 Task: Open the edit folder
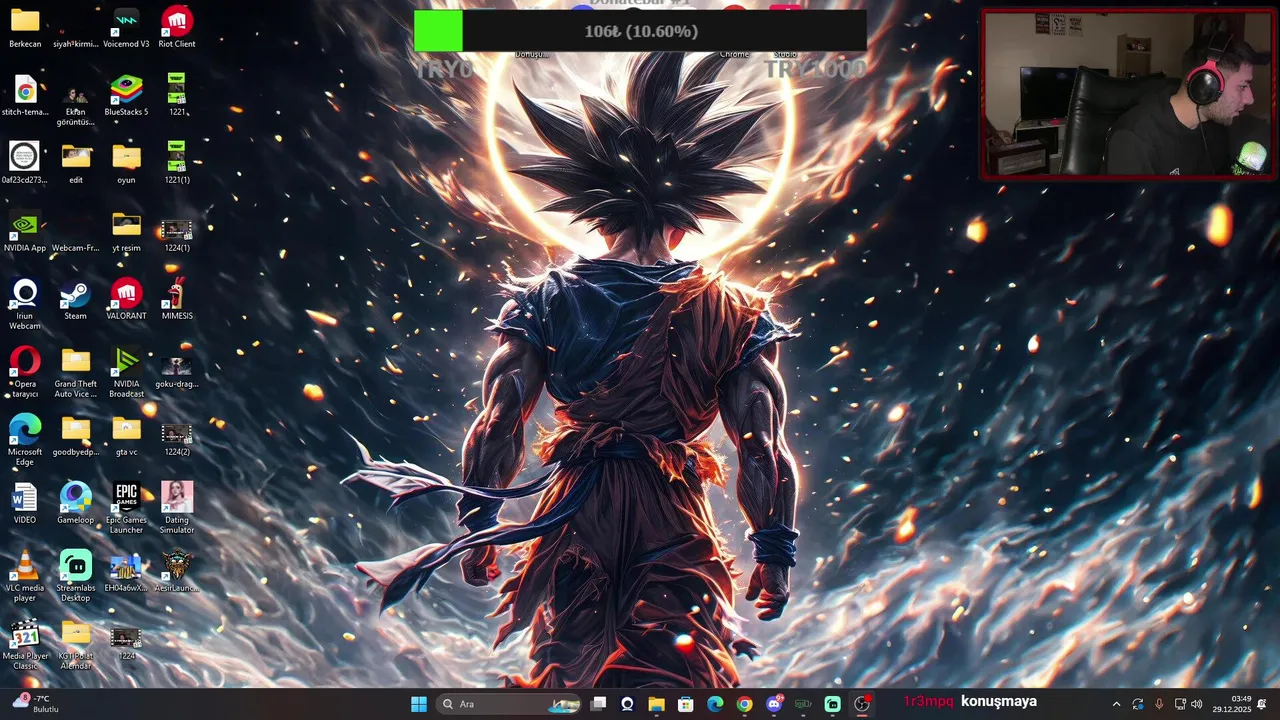pos(76,163)
